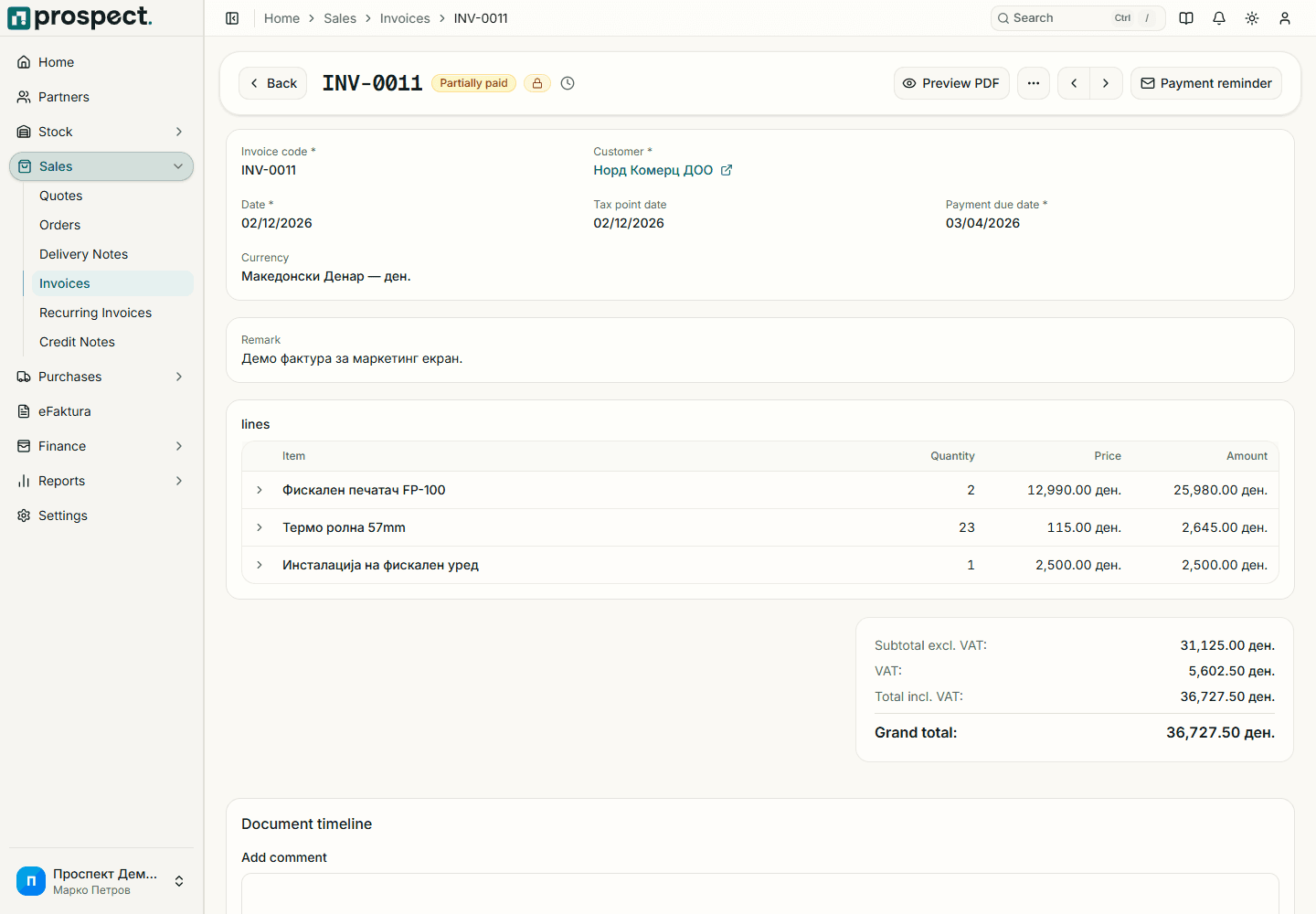Click the Home sidebar item
This screenshot has height=914, width=1316.
click(x=101, y=62)
